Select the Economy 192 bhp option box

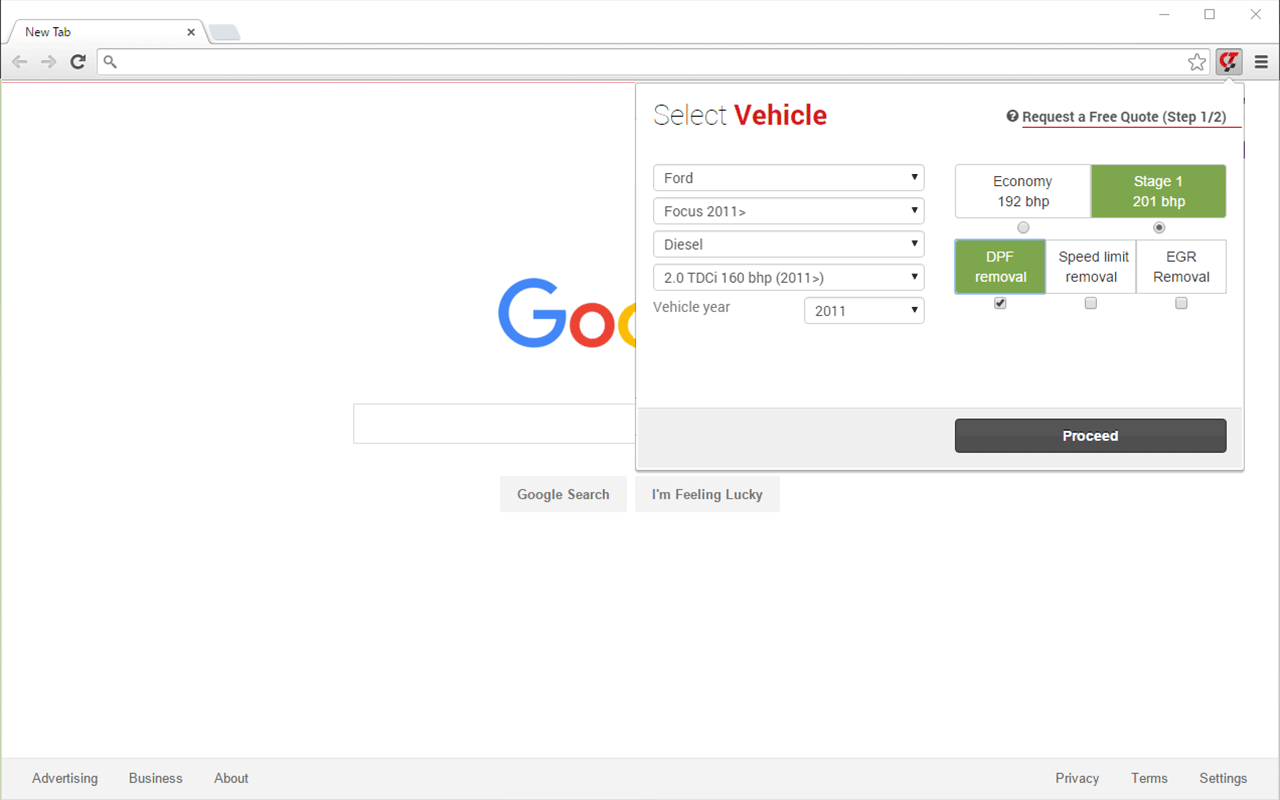(x=1023, y=191)
